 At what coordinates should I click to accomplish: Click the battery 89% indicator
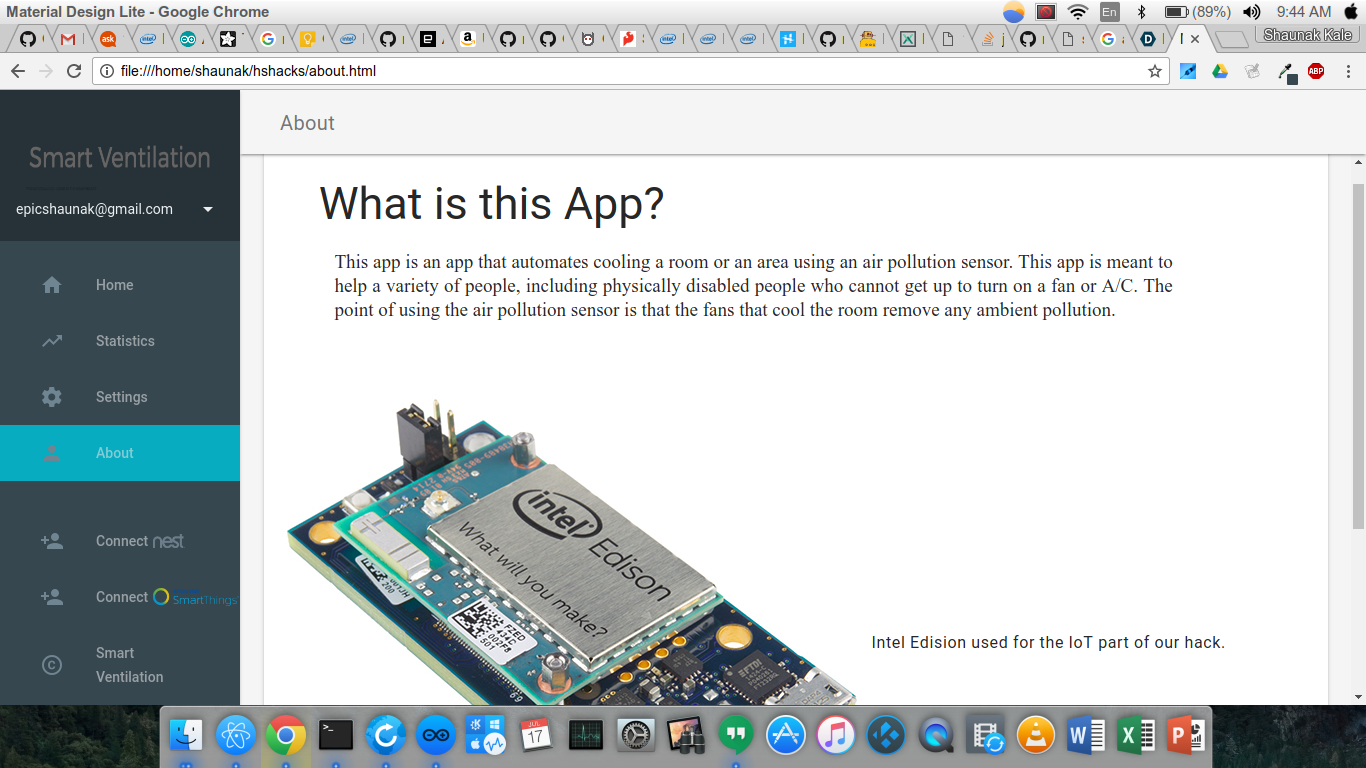pos(1198,12)
